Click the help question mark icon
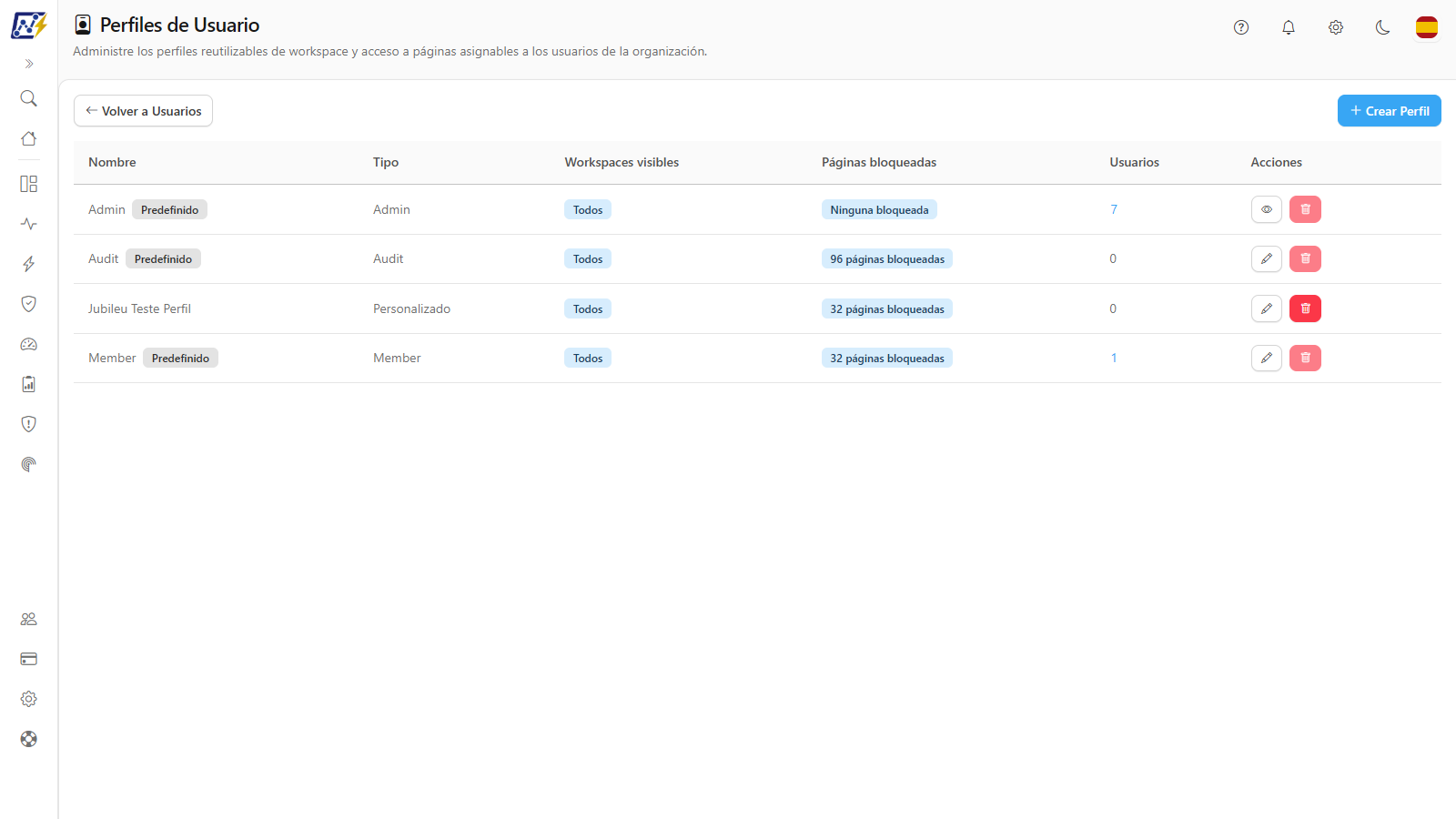Screen dimensions: 1456x819 click(x=1241, y=27)
